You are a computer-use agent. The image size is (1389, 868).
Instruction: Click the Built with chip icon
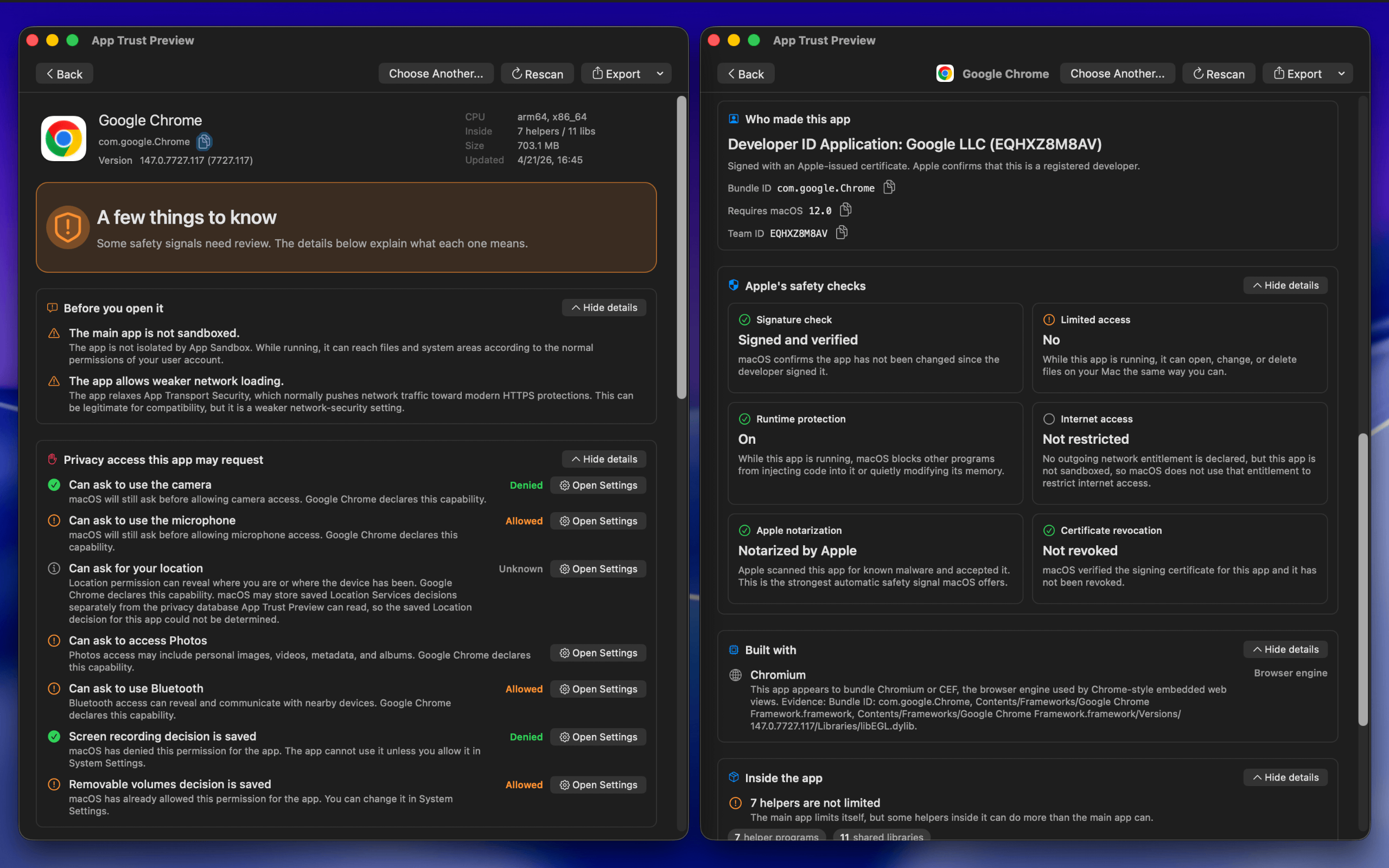point(734,650)
